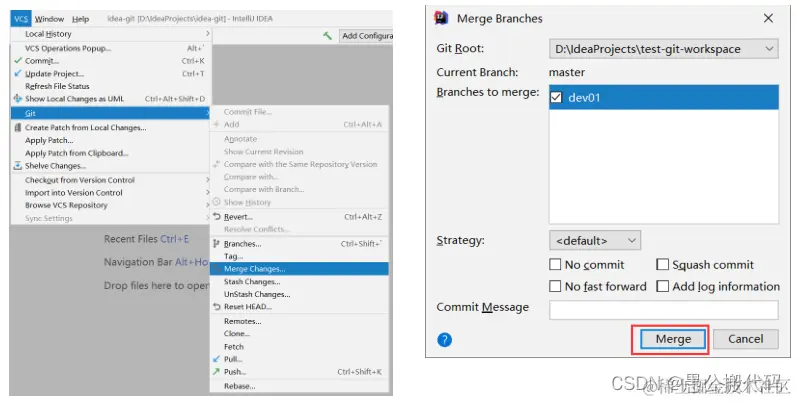Click IntelliJ logo in Merge Branches dialog
This screenshot has width=797, height=402.
tap(441, 18)
